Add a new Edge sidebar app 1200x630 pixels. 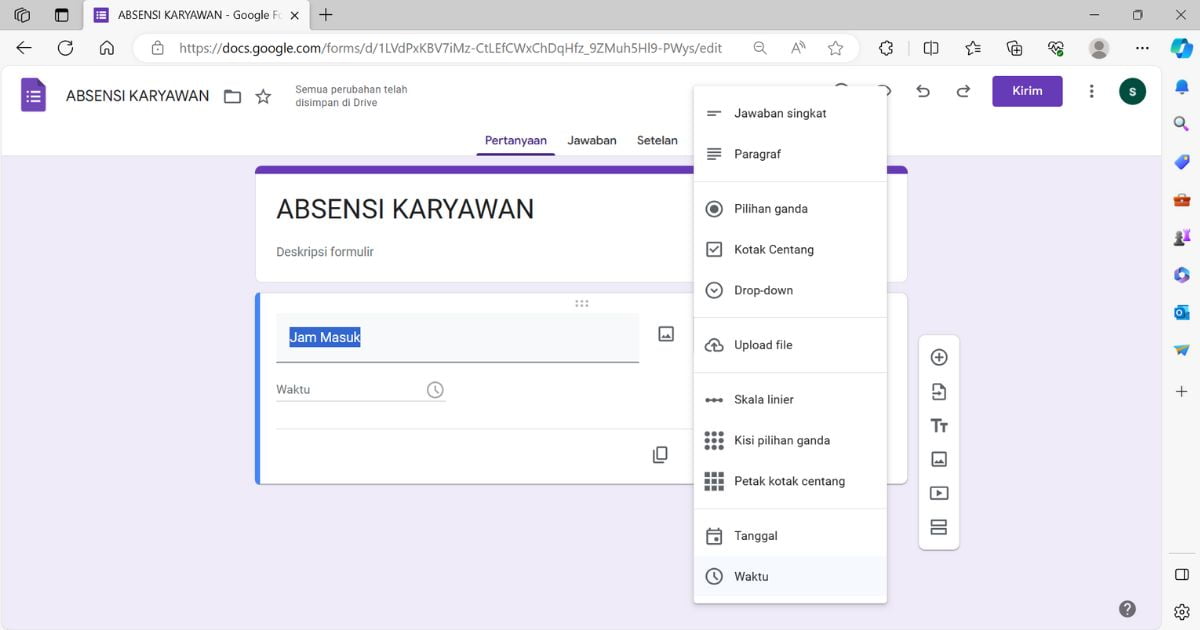1182,391
